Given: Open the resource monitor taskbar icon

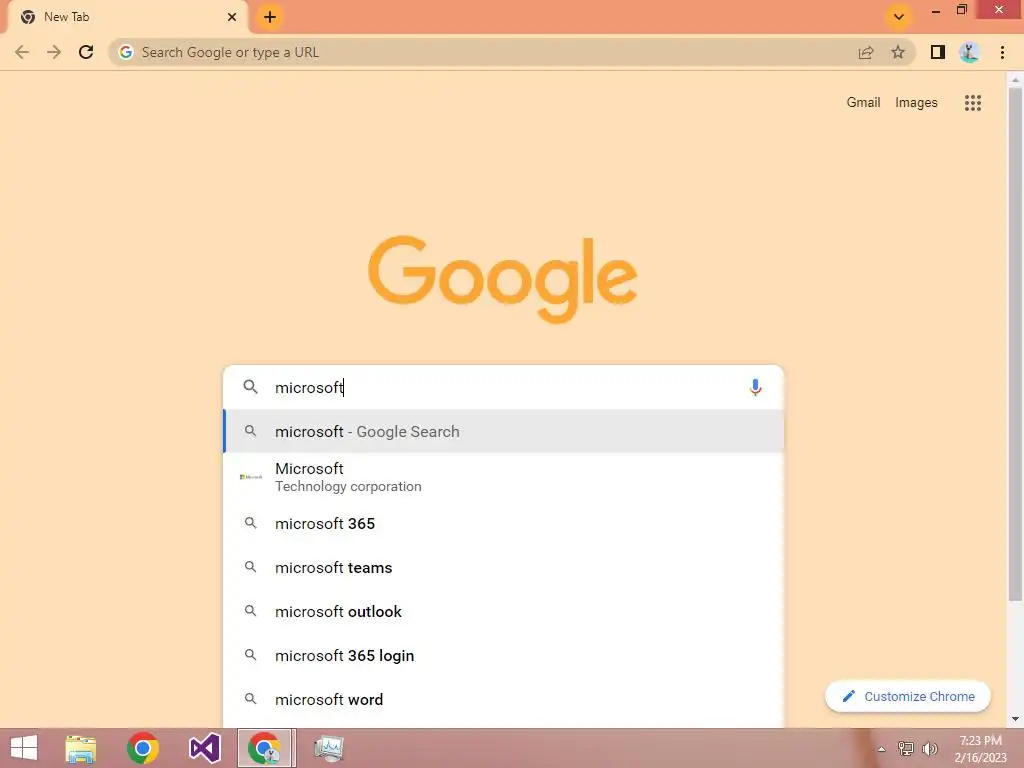Looking at the screenshot, I should [328, 748].
